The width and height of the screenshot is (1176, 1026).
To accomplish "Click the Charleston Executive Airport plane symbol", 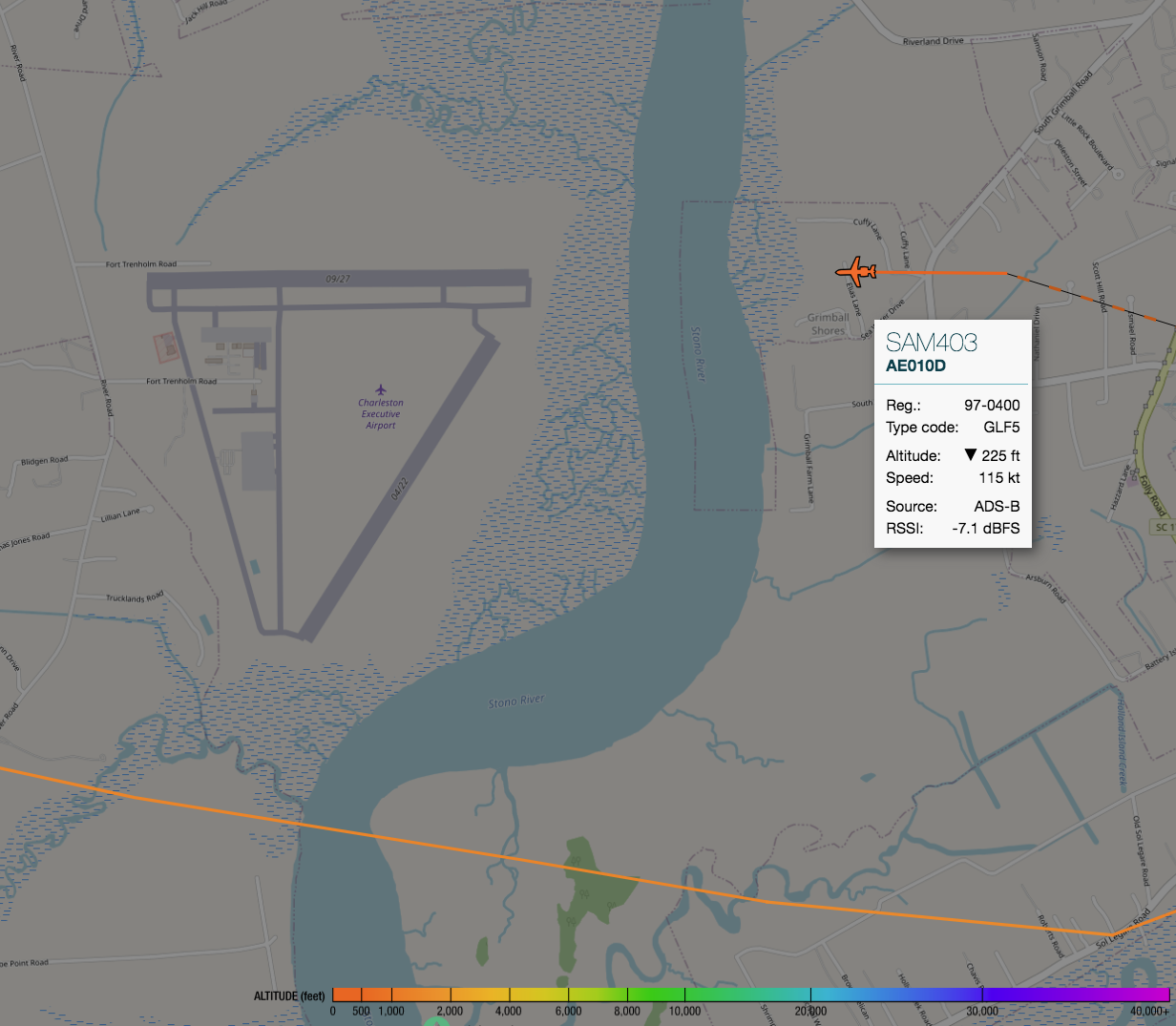I will click(x=381, y=389).
